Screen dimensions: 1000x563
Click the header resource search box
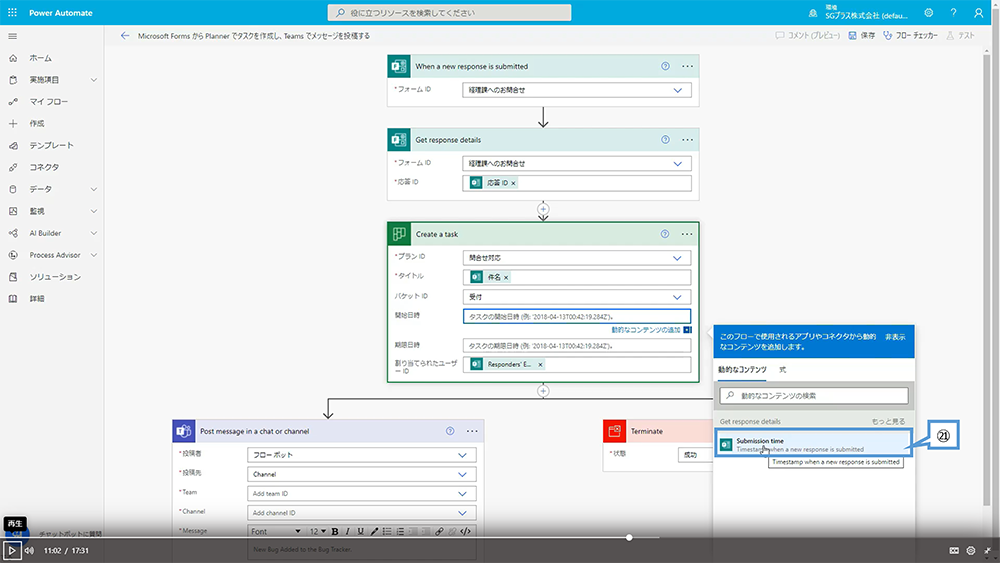click(449, 13)
